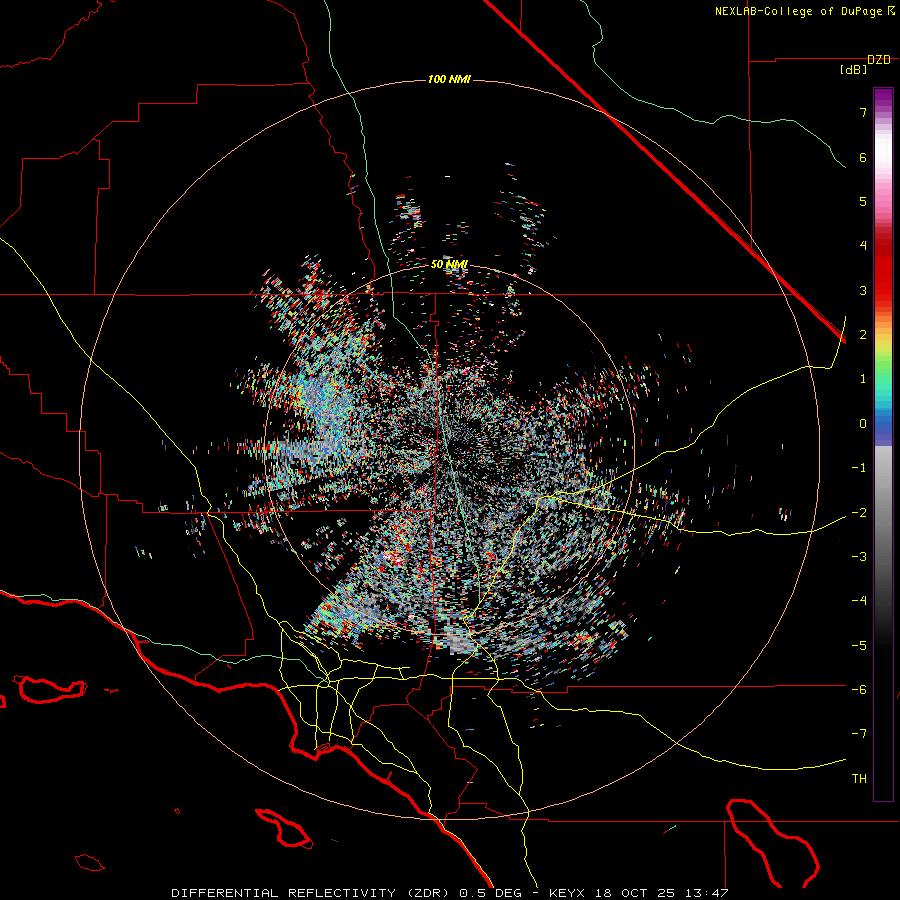Click the "4" tick label on the scale
900x900 pixels.
pyautogui.click(x=863, y=246)
